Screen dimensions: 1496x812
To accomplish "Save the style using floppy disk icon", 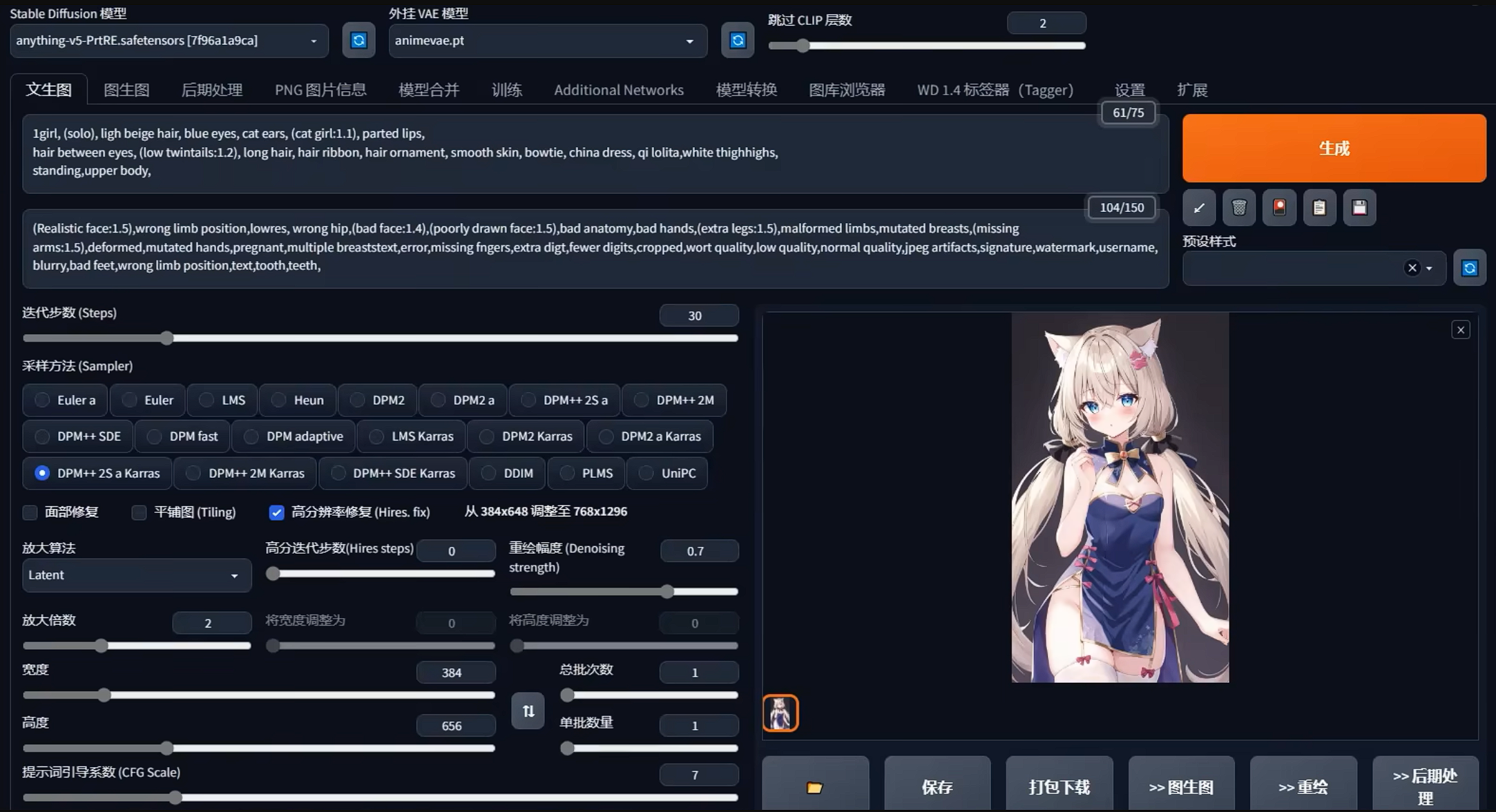I will coord(1359,207).
